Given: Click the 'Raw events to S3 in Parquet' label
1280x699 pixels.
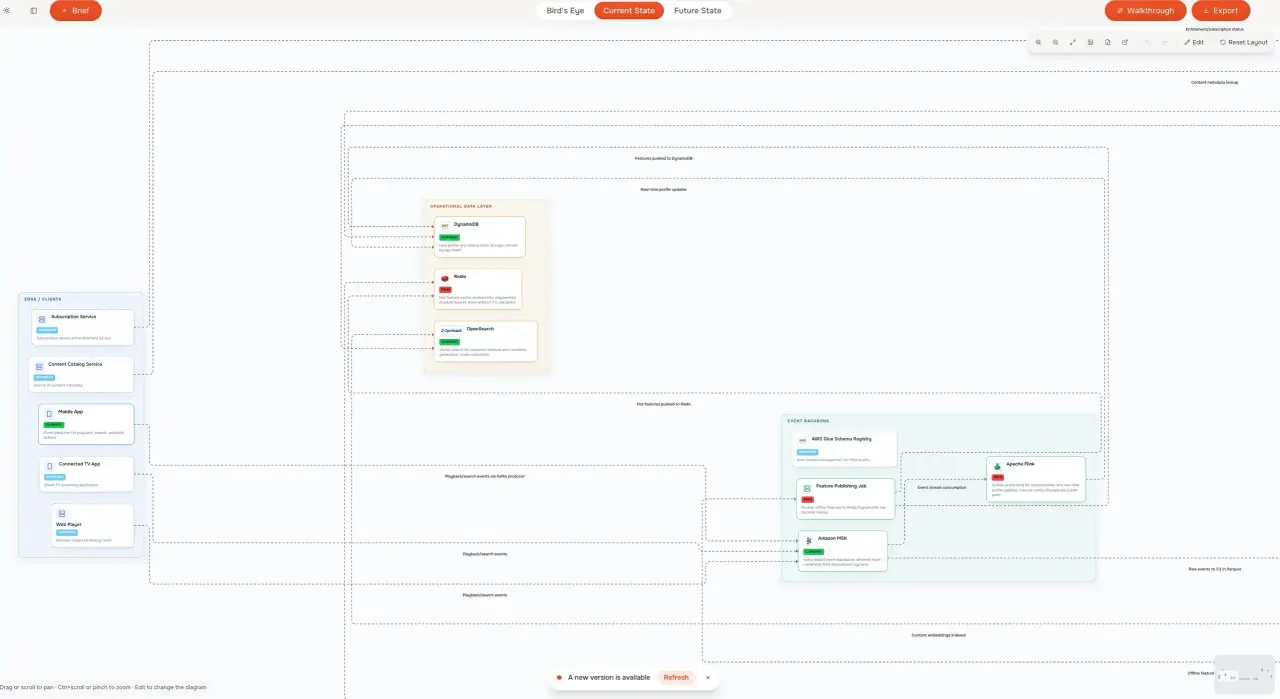Looking at the screenshot, I should coord(1214,568).
